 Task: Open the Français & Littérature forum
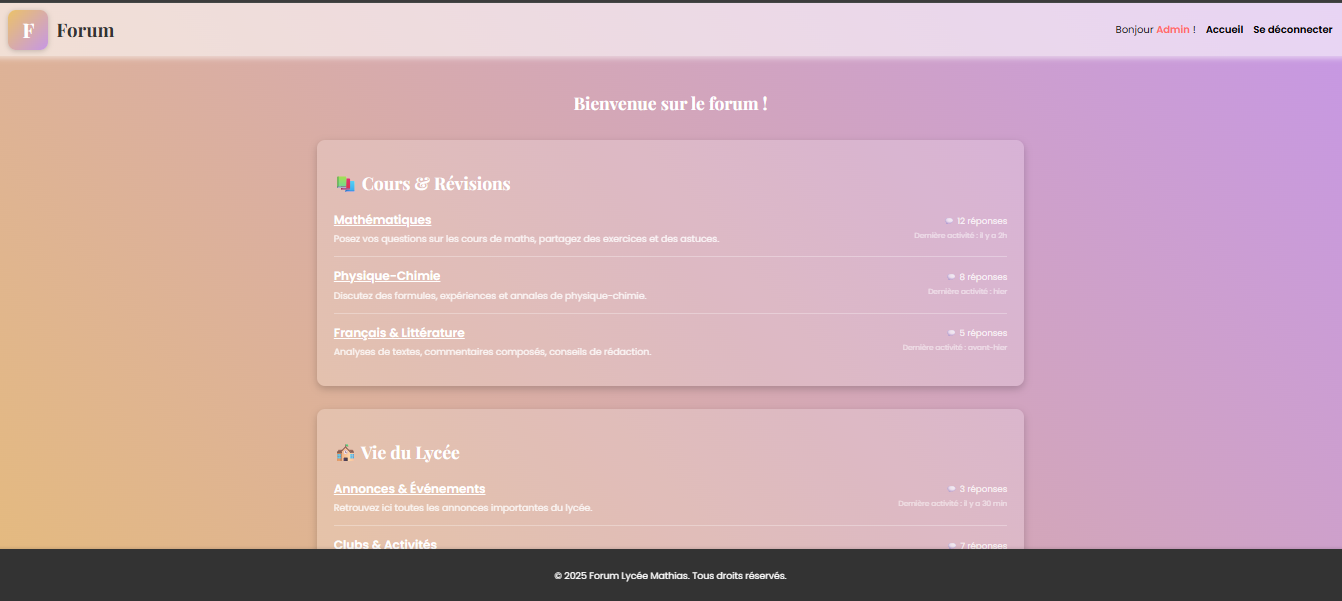(399, 332)
